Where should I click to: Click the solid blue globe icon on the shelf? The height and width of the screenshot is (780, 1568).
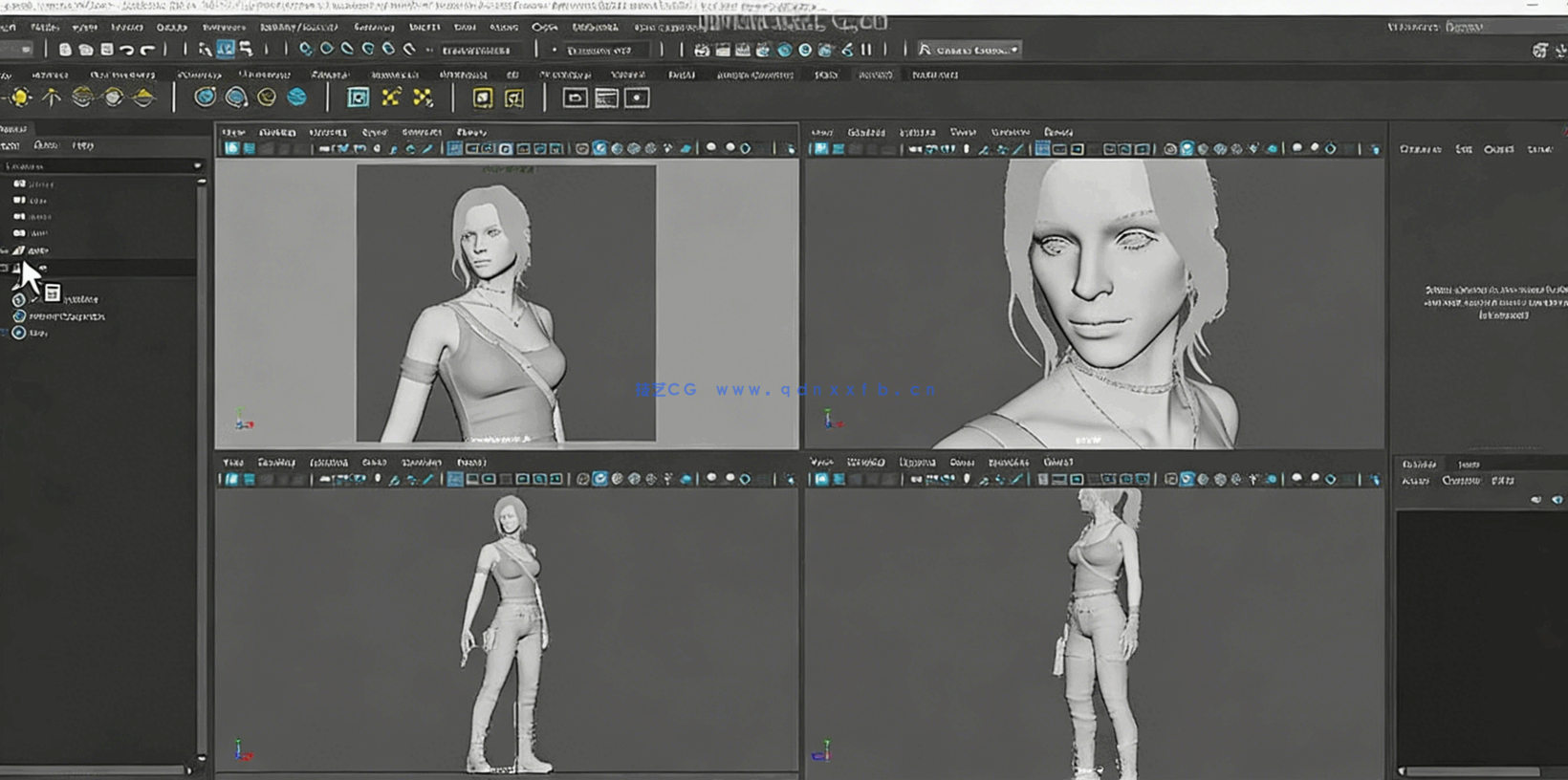click(297, 97)
